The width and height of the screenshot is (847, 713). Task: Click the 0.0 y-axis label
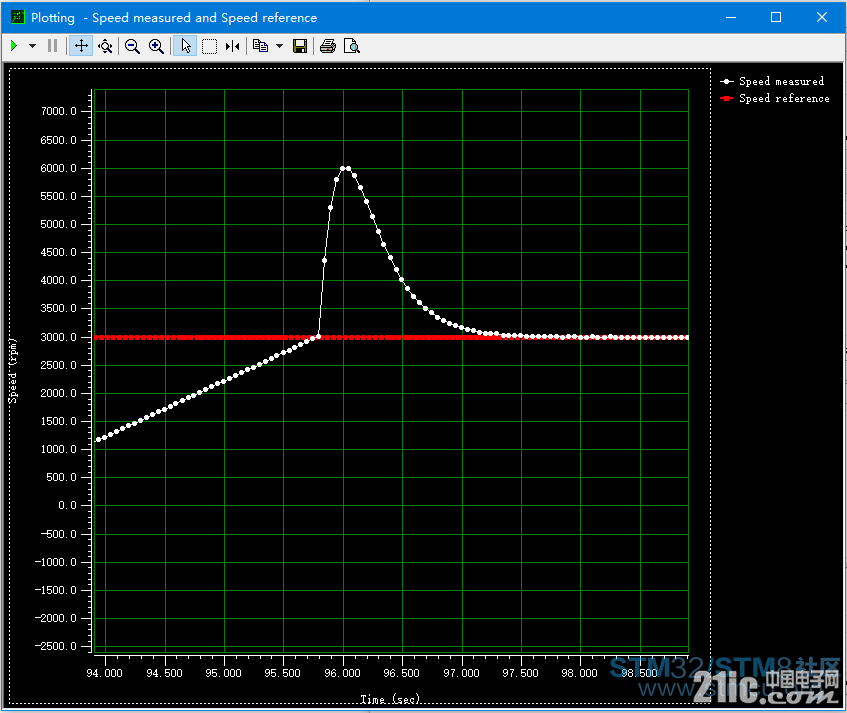(x=68, y=505)
